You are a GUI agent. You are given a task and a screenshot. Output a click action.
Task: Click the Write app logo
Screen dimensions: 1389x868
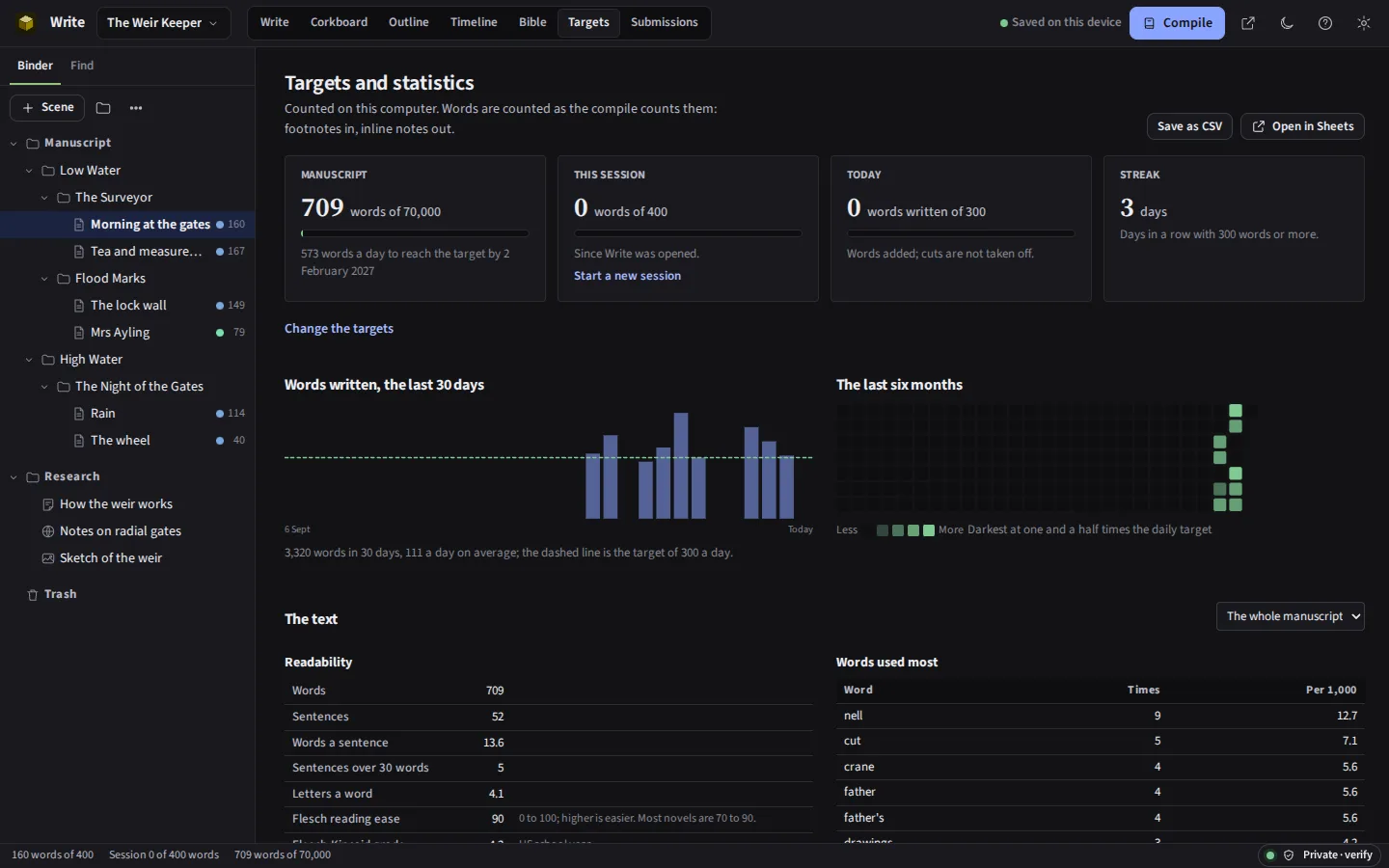(x=26, y=22)
